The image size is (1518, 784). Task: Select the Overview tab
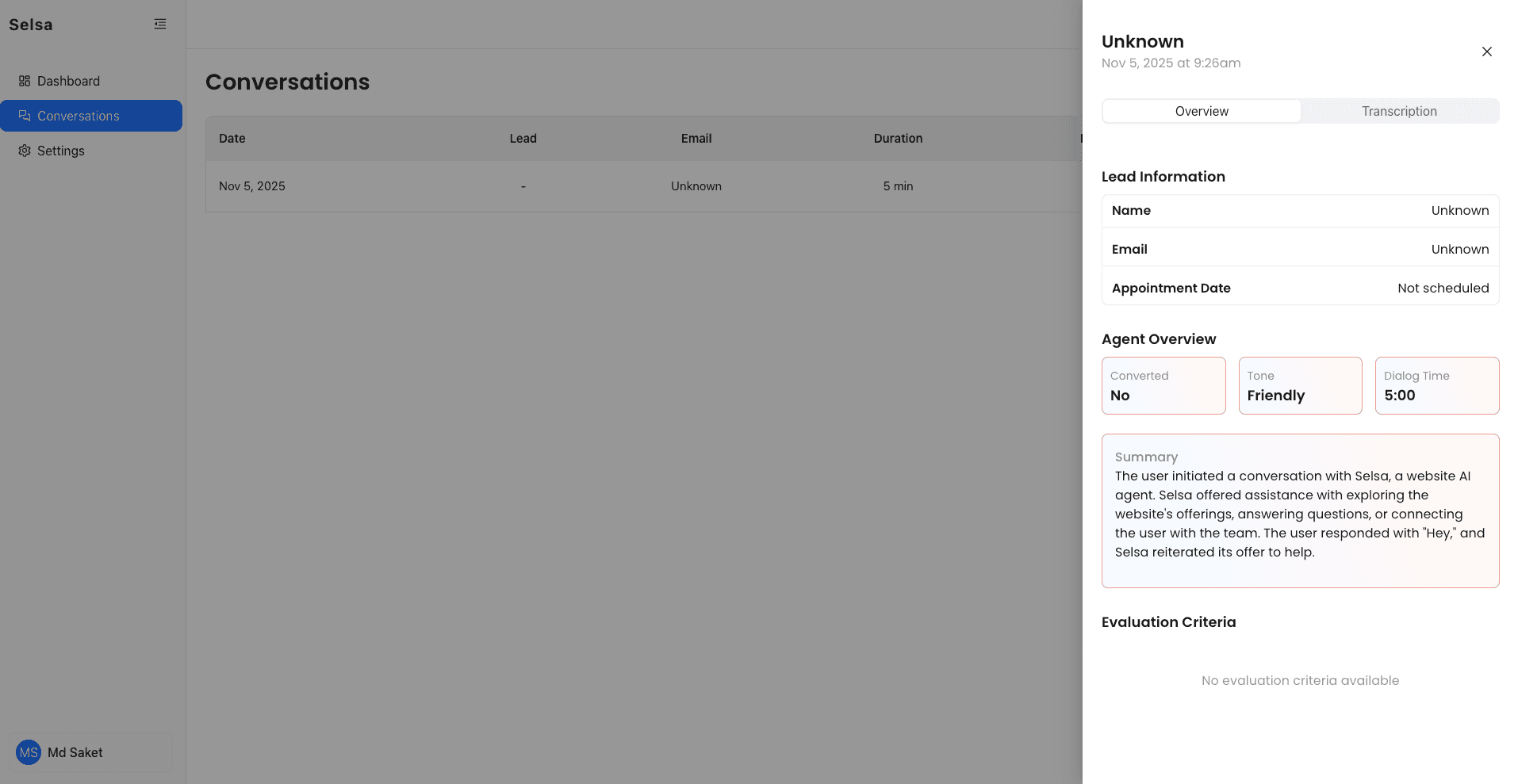click(x=1201, y=111)
